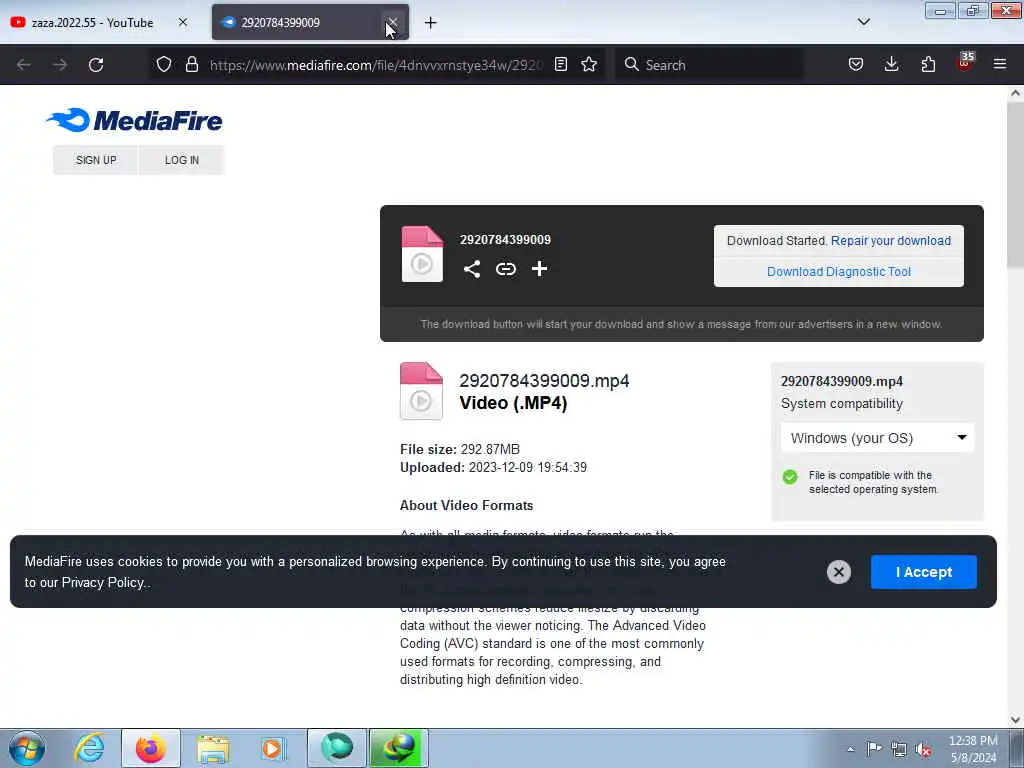Image resolution: width=1024 pixels, height=768 pixels.
Task: Close the zaza.2022.55 YouTube tab
Action: coord(183,22)
